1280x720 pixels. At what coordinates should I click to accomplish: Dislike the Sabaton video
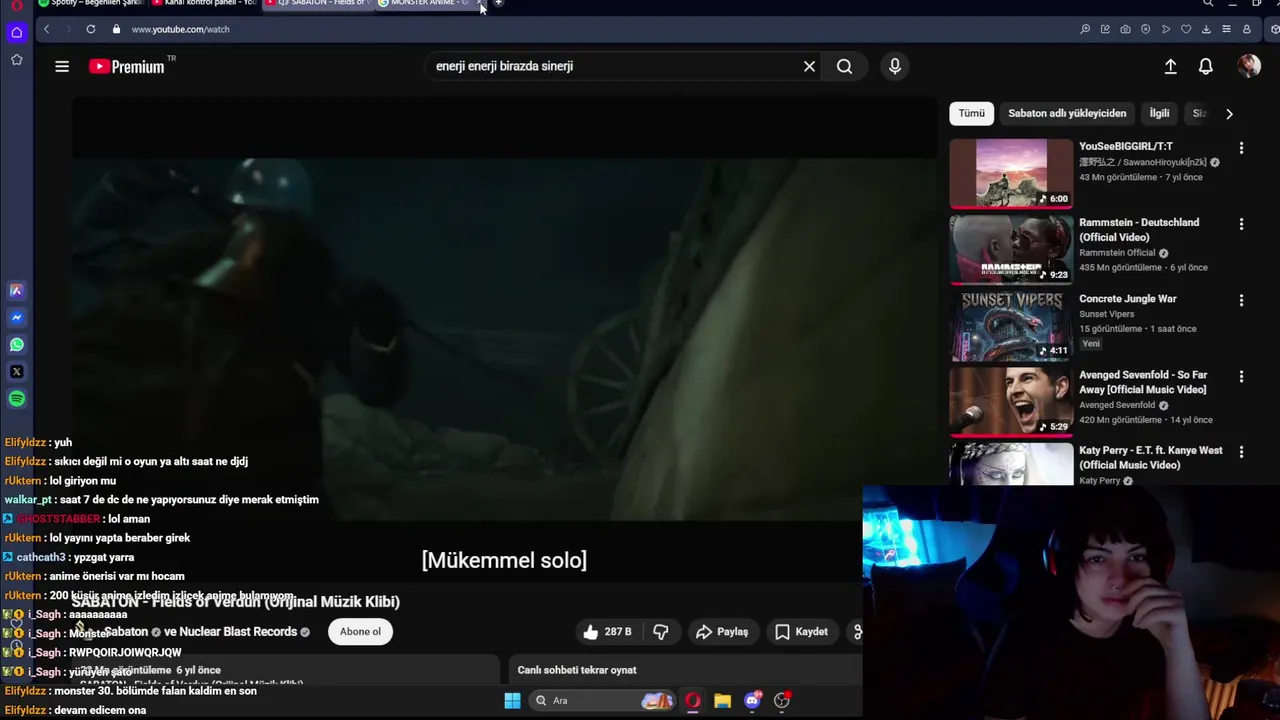(x=660, y=632)
